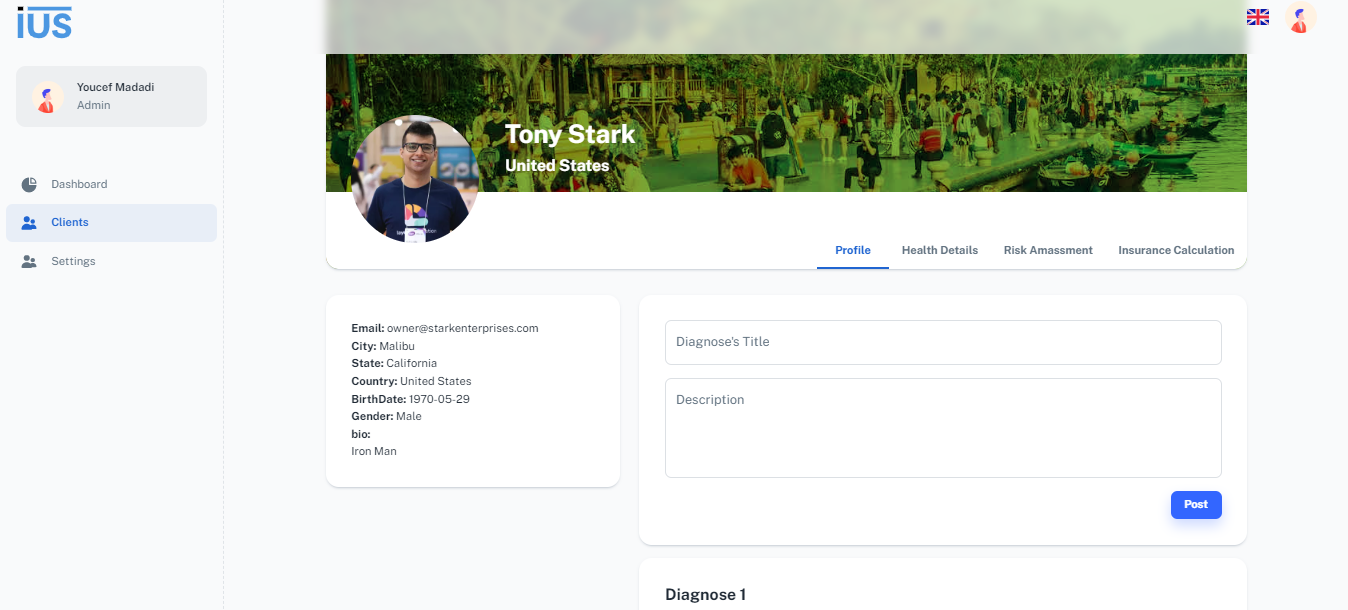Click the Diagnose 1 heading
The height and width of the screenshot is (610, 1348).
click(705, 595)
